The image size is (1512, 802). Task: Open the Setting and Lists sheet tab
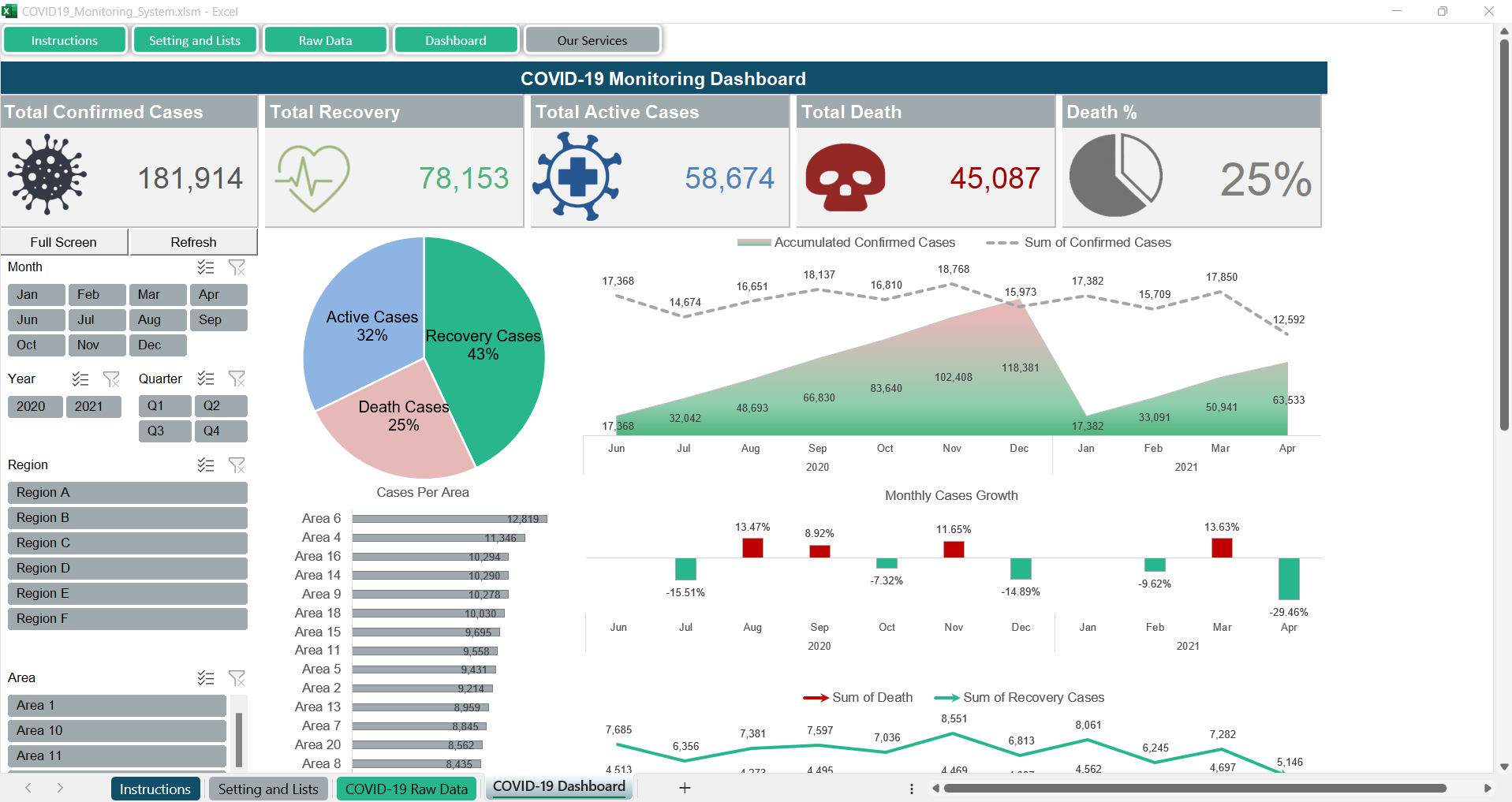268,789
